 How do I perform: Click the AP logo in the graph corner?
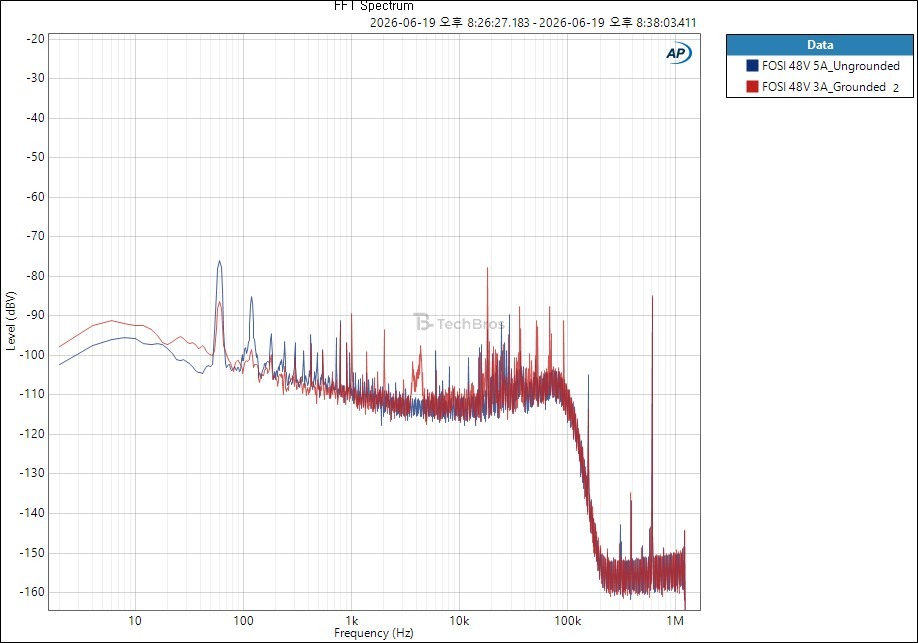pyautogui.click(x=679, y=53)
